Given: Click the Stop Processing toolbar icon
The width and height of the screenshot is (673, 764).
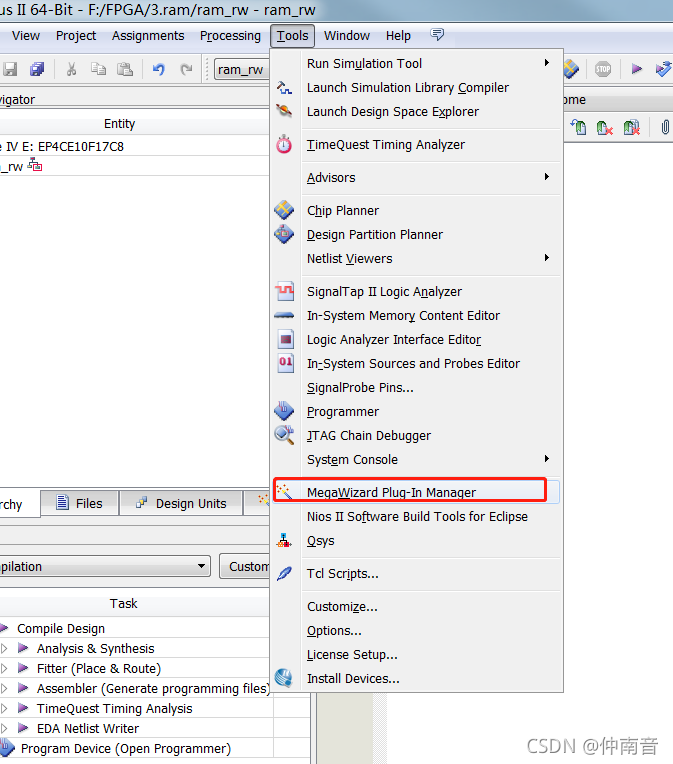Looking at the screenshot, I should click(603, 69).
